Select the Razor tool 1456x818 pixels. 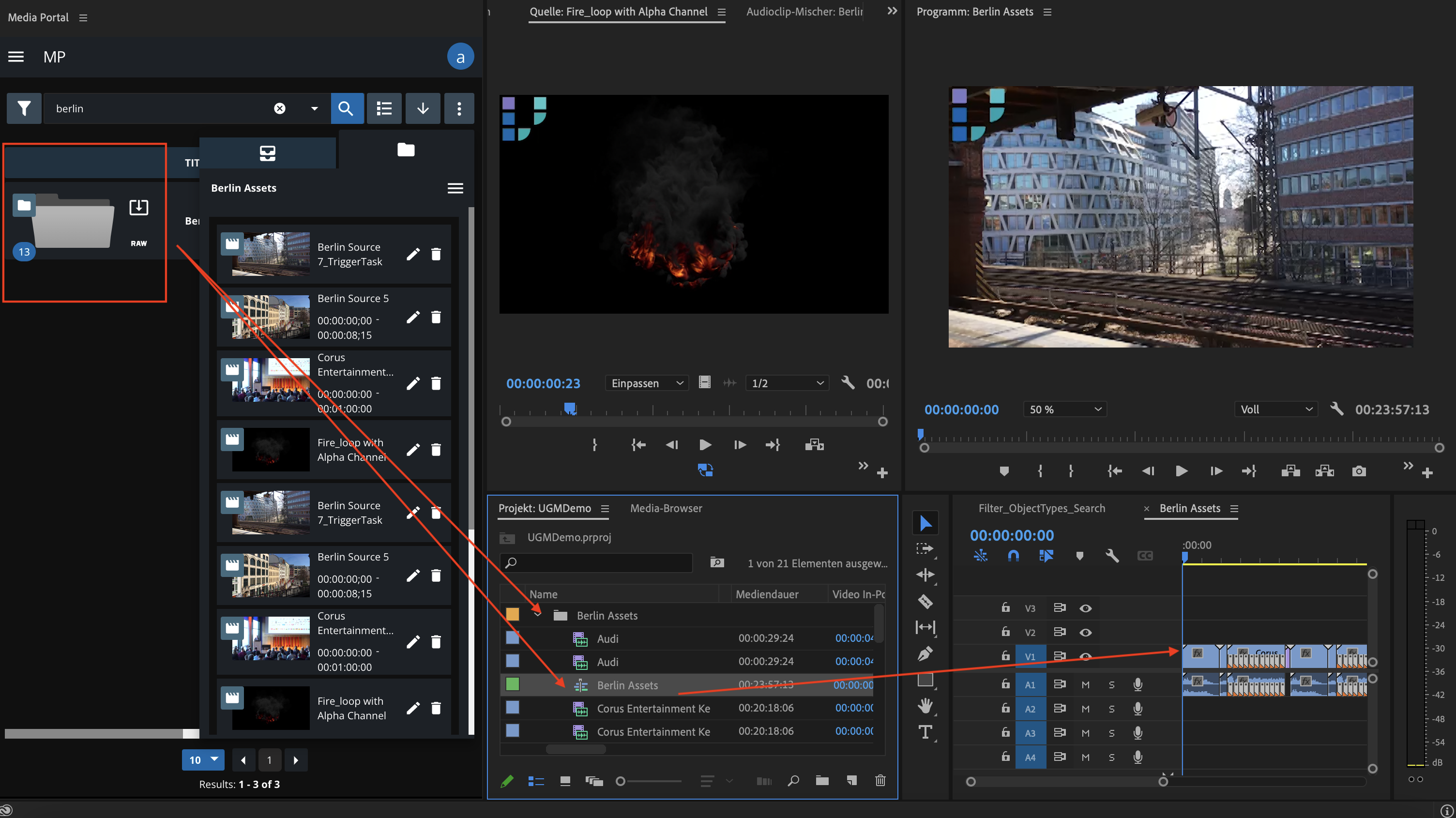(925, 601)
